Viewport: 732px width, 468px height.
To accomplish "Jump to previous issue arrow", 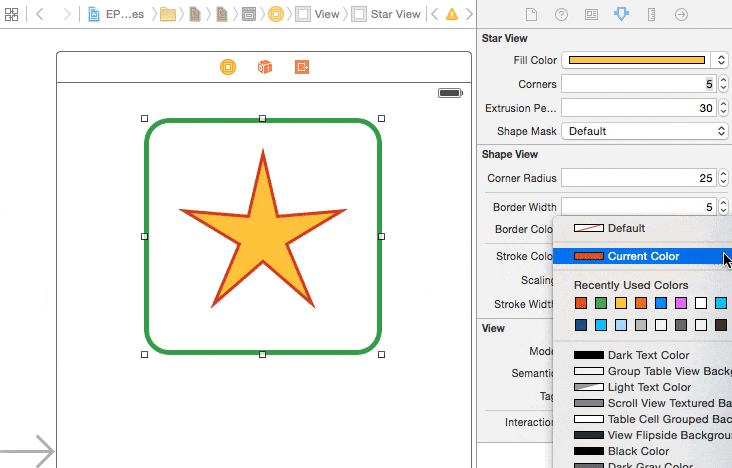I will pyautogui.click(x=435, y=14).
